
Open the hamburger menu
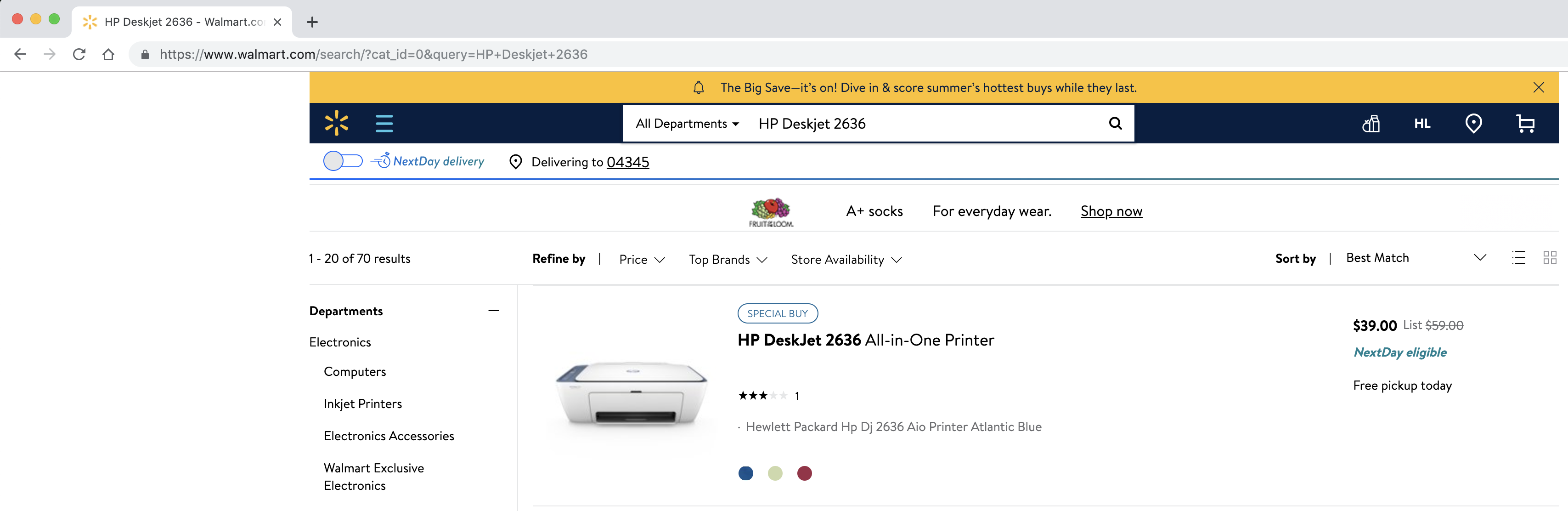[384, 123]
